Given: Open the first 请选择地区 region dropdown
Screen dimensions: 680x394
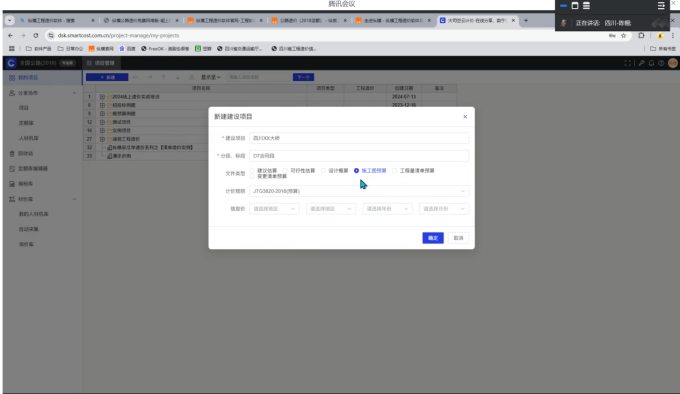Looking at the screenshot, I should (274, 209).
